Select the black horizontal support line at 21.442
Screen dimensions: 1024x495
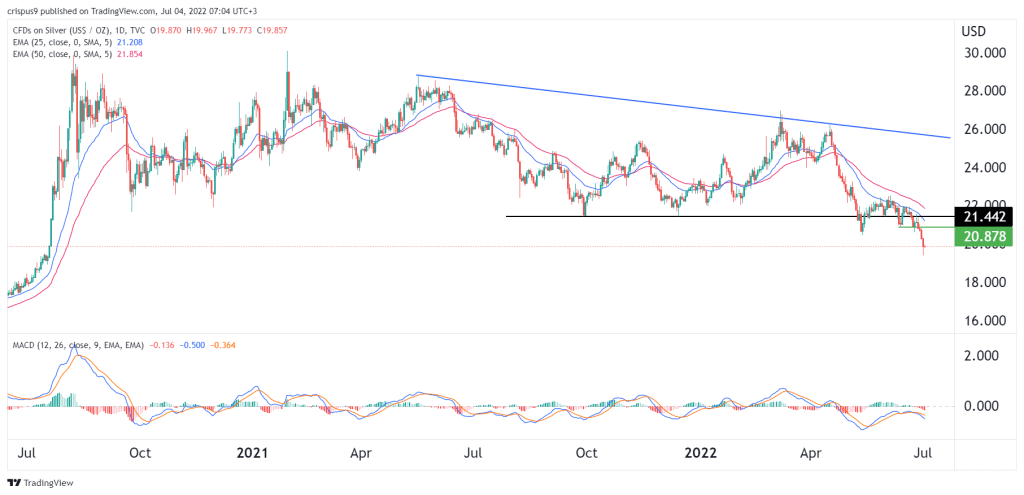[x=729, y=216]
